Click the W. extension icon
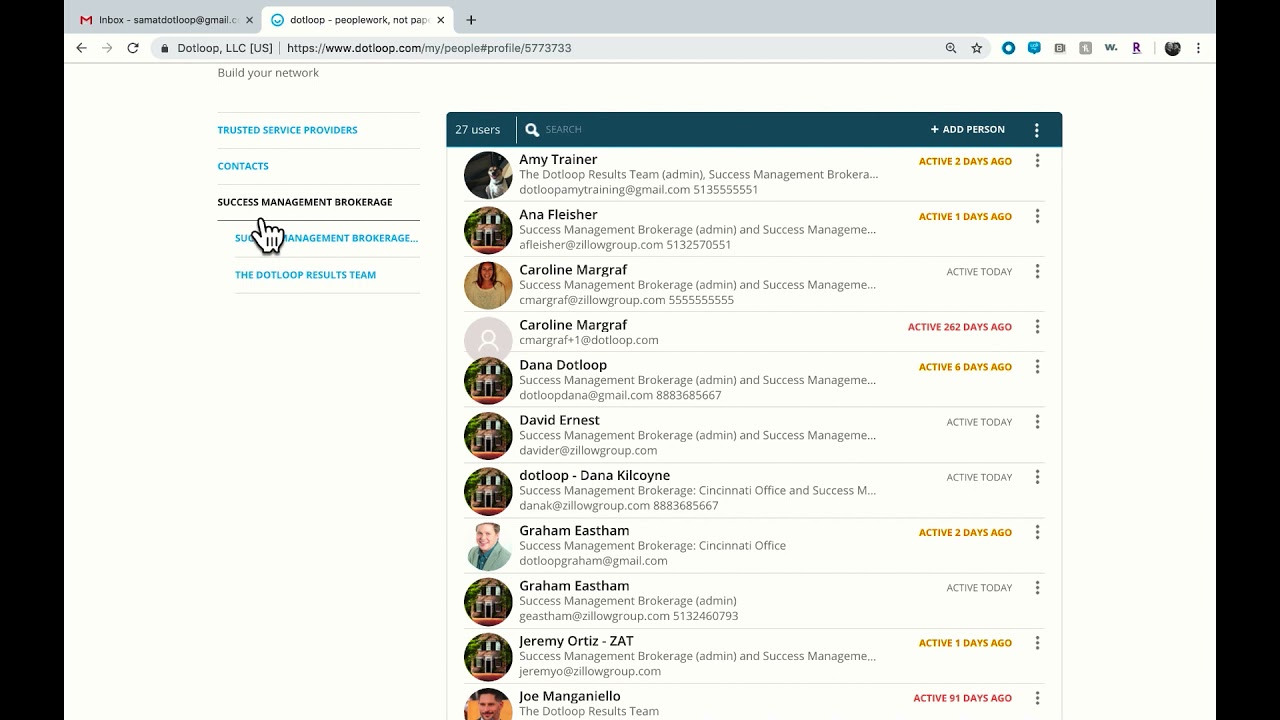 [x=1111, y=48]
